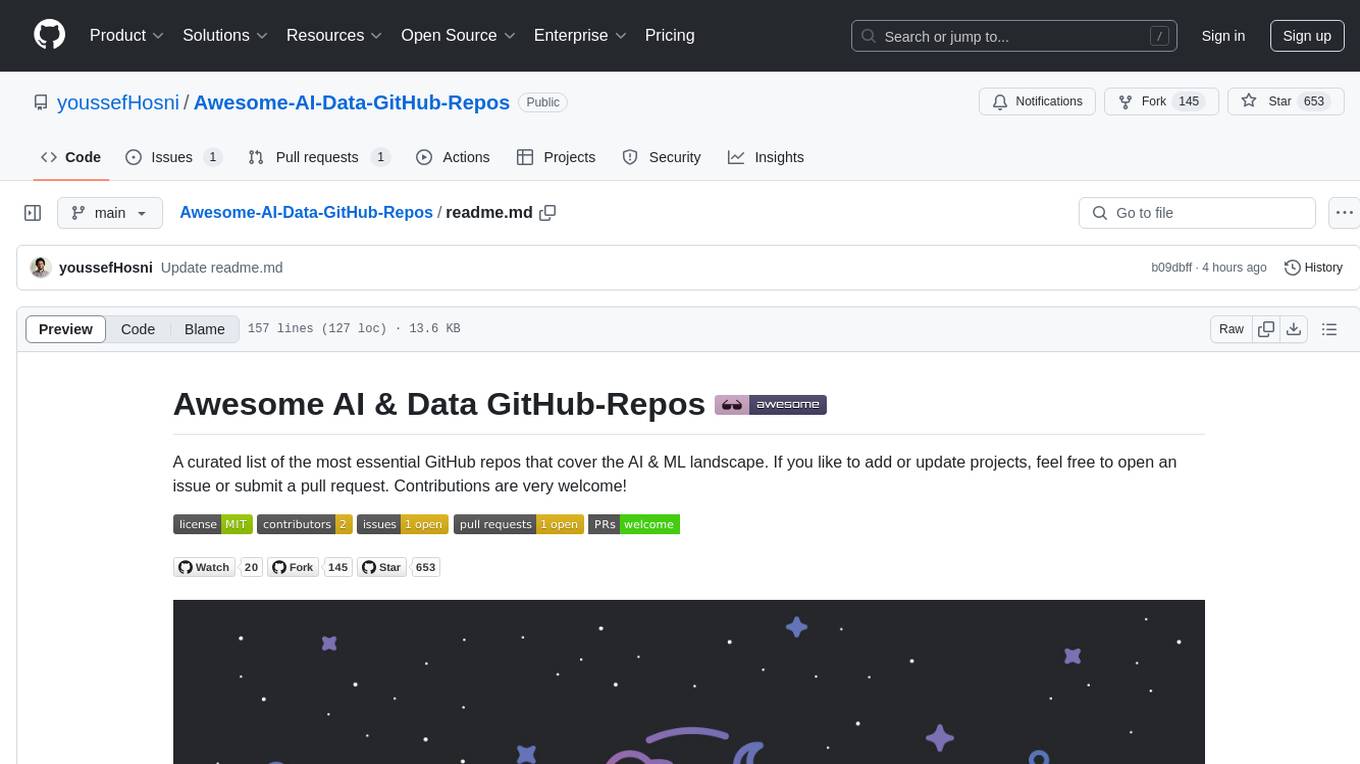1360x764 pixels.
Task: Open the Projects tab
Action: (x=556, y=157)
